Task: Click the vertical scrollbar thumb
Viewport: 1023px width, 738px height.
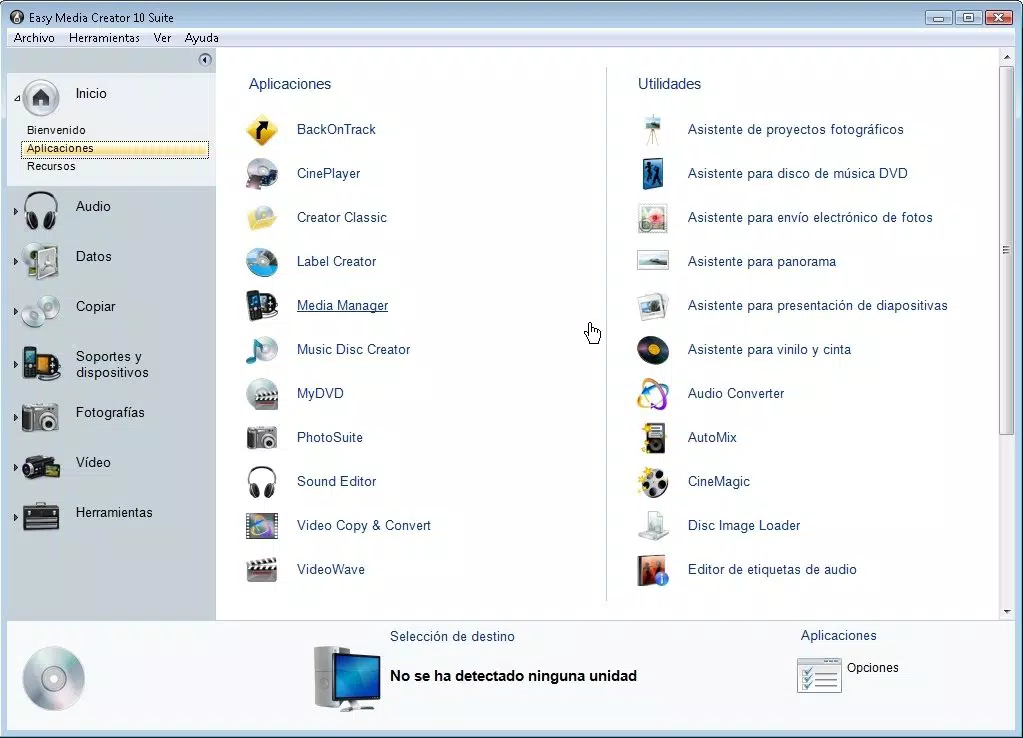Action: [x=1006, y=250]
